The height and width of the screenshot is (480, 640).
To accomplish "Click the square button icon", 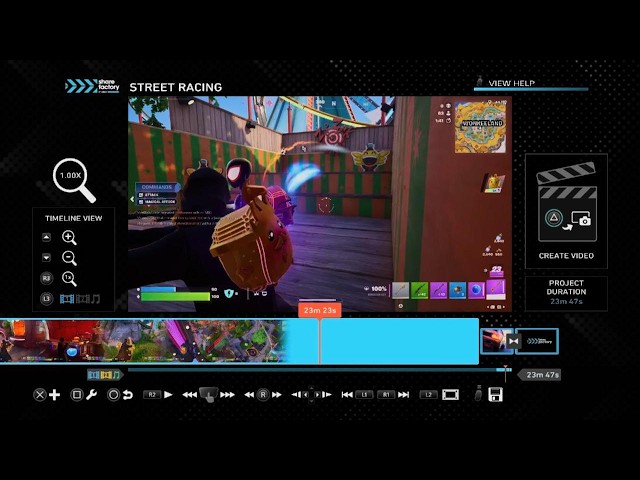I will click(76, 395).
